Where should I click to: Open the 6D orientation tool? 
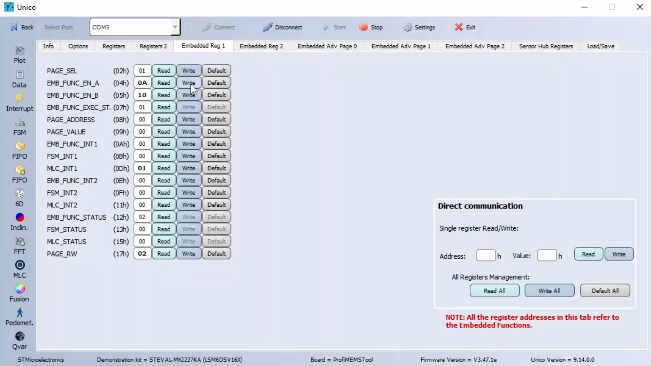pyautogui.click(x=20, y=198)
